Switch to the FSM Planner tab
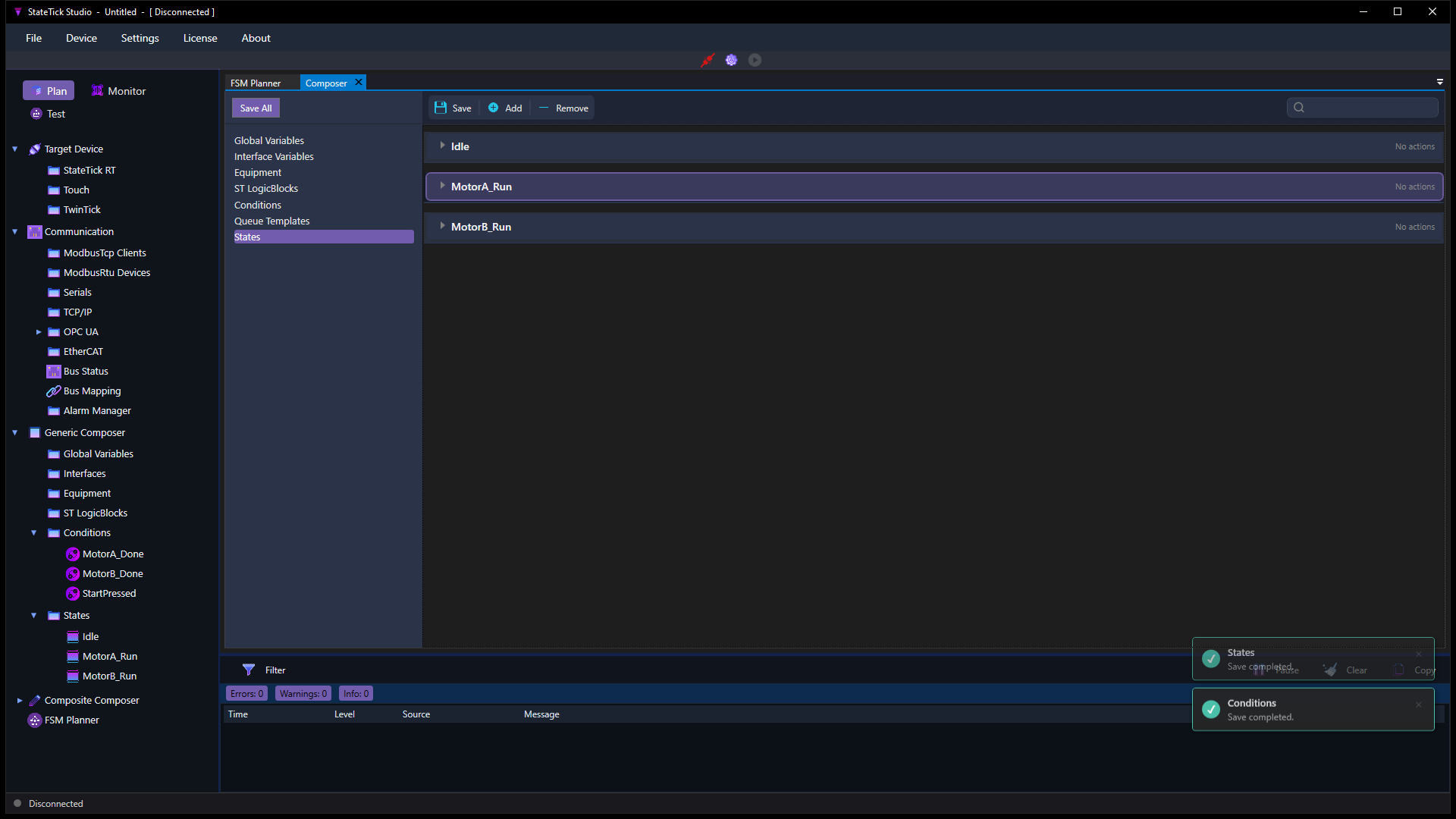Image resolution: width=1456 pixels, height=819 pixels. pos(256,83)
